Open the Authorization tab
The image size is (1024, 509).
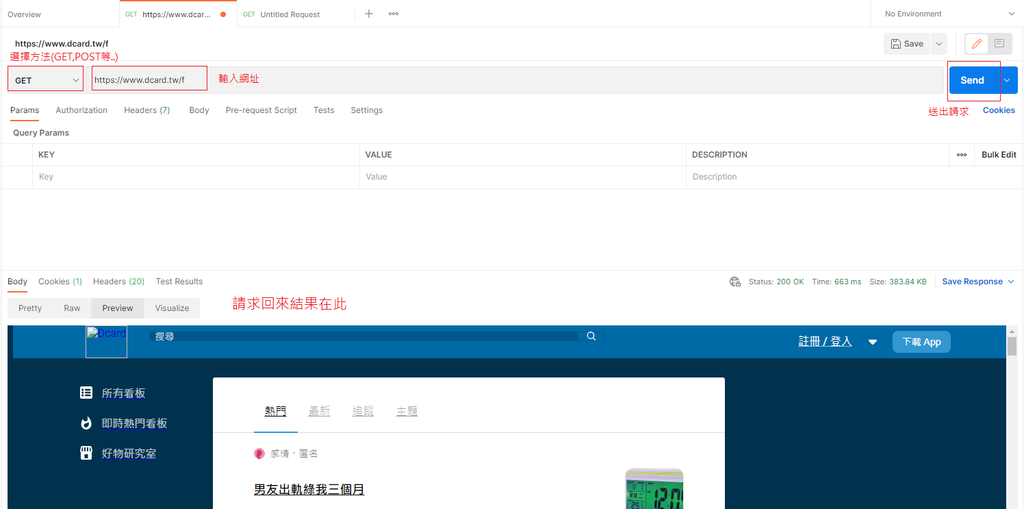point(82,110)
